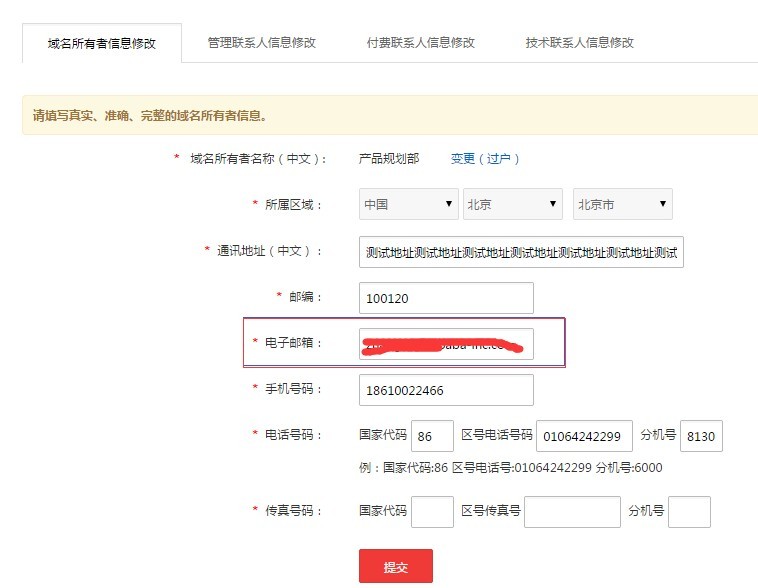Screen dimensions: 758x588
Task: Click the phone 国家代码 field containing 86
Action: pos(432,436)
